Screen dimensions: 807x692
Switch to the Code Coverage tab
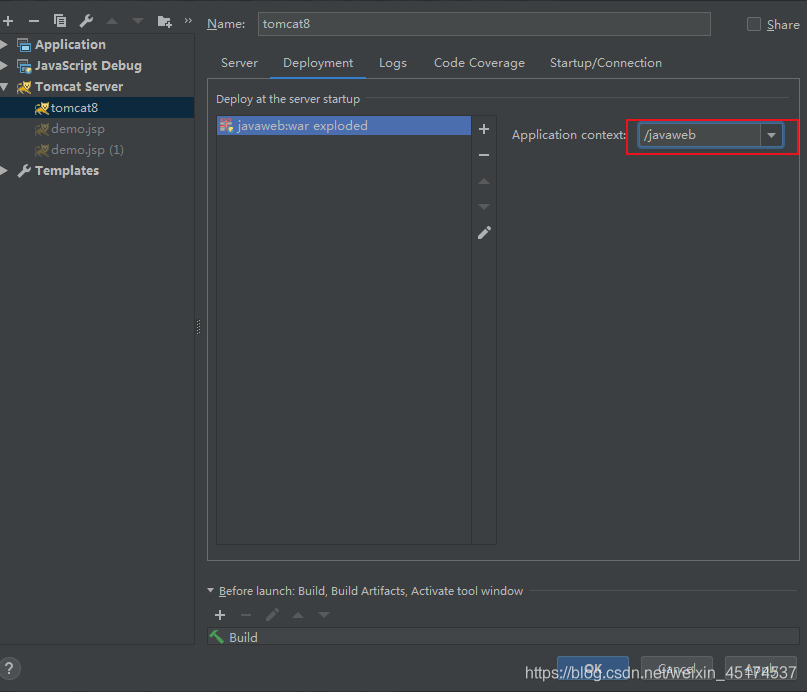(x=479, y=63)
